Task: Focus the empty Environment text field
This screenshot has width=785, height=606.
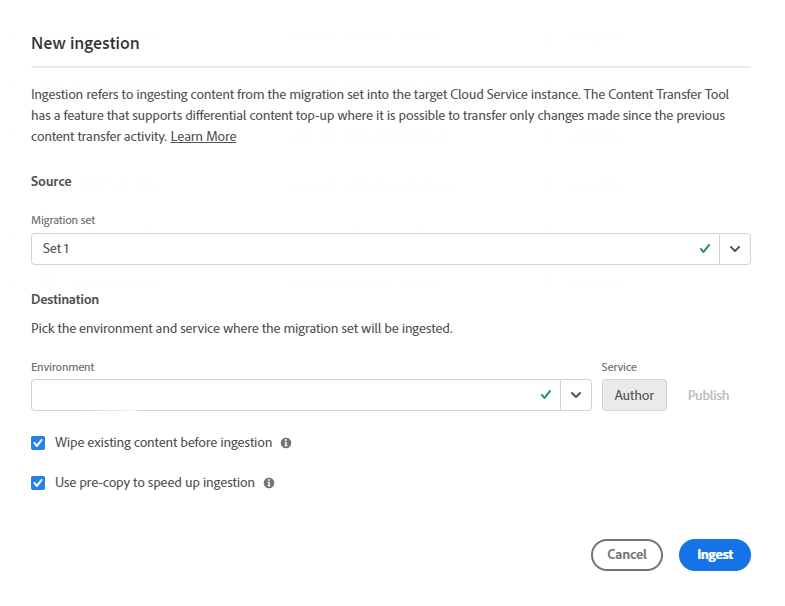Action: (x=280, y=395)
